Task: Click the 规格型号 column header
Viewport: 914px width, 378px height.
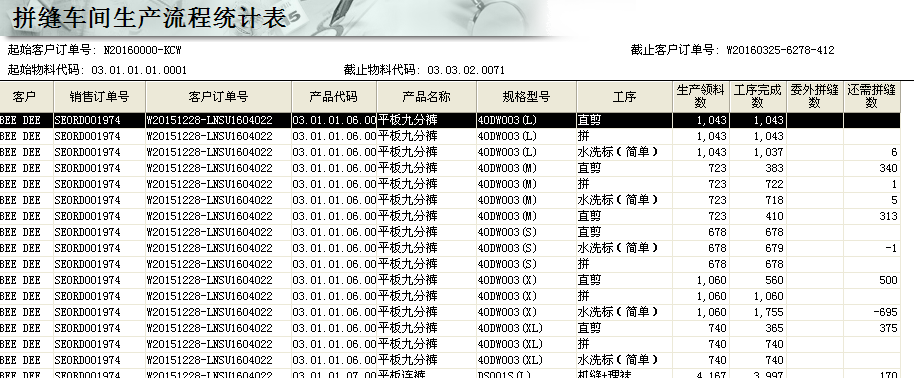Action: pyautogui.click(x=526, y=97)
